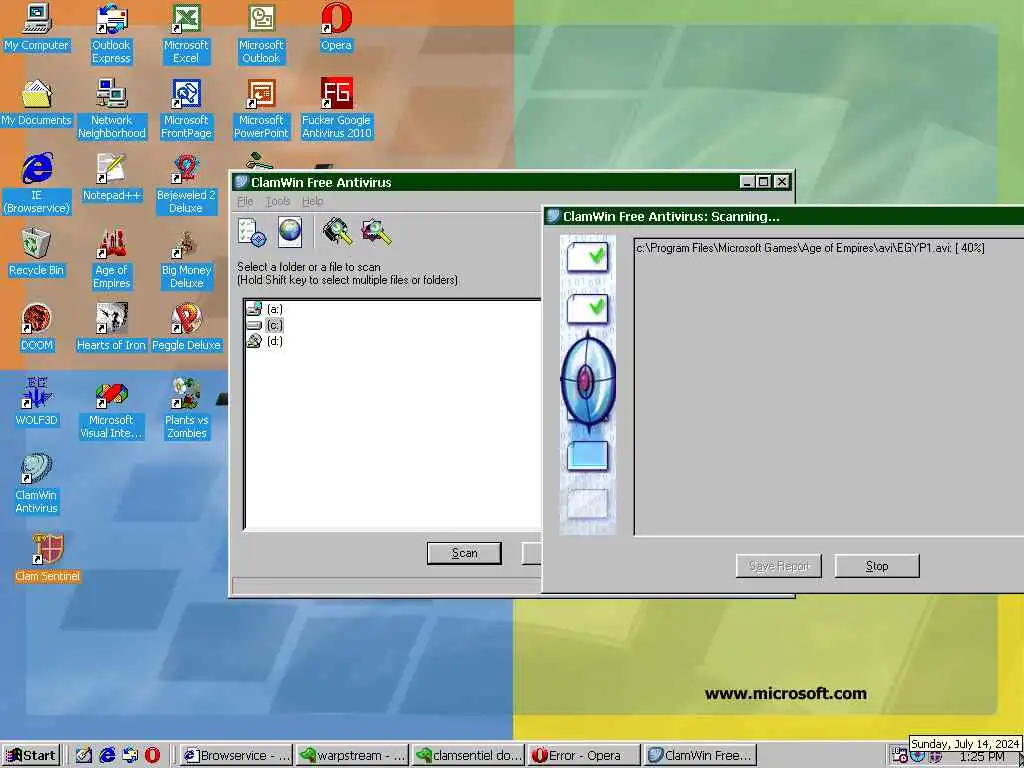Switch to warpstream taskbar window

(352, 756)
